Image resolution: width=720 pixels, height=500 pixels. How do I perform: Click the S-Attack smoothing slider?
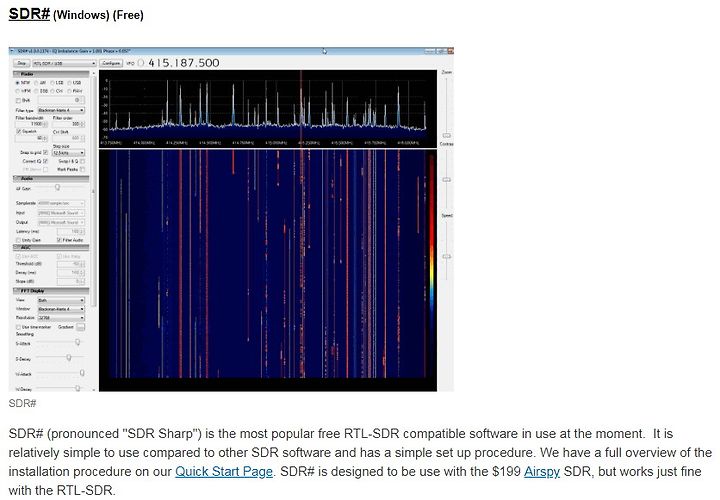(x=77, y=343)
